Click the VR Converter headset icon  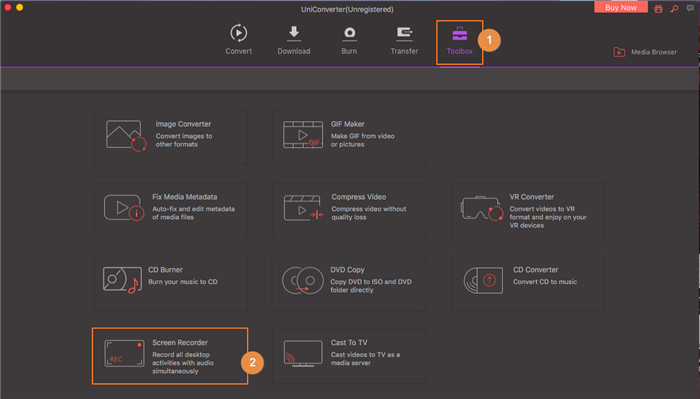[x=482, y=208]
